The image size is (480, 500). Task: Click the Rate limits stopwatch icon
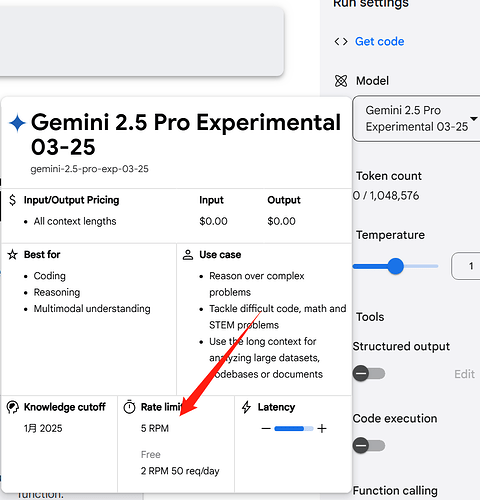129,407
